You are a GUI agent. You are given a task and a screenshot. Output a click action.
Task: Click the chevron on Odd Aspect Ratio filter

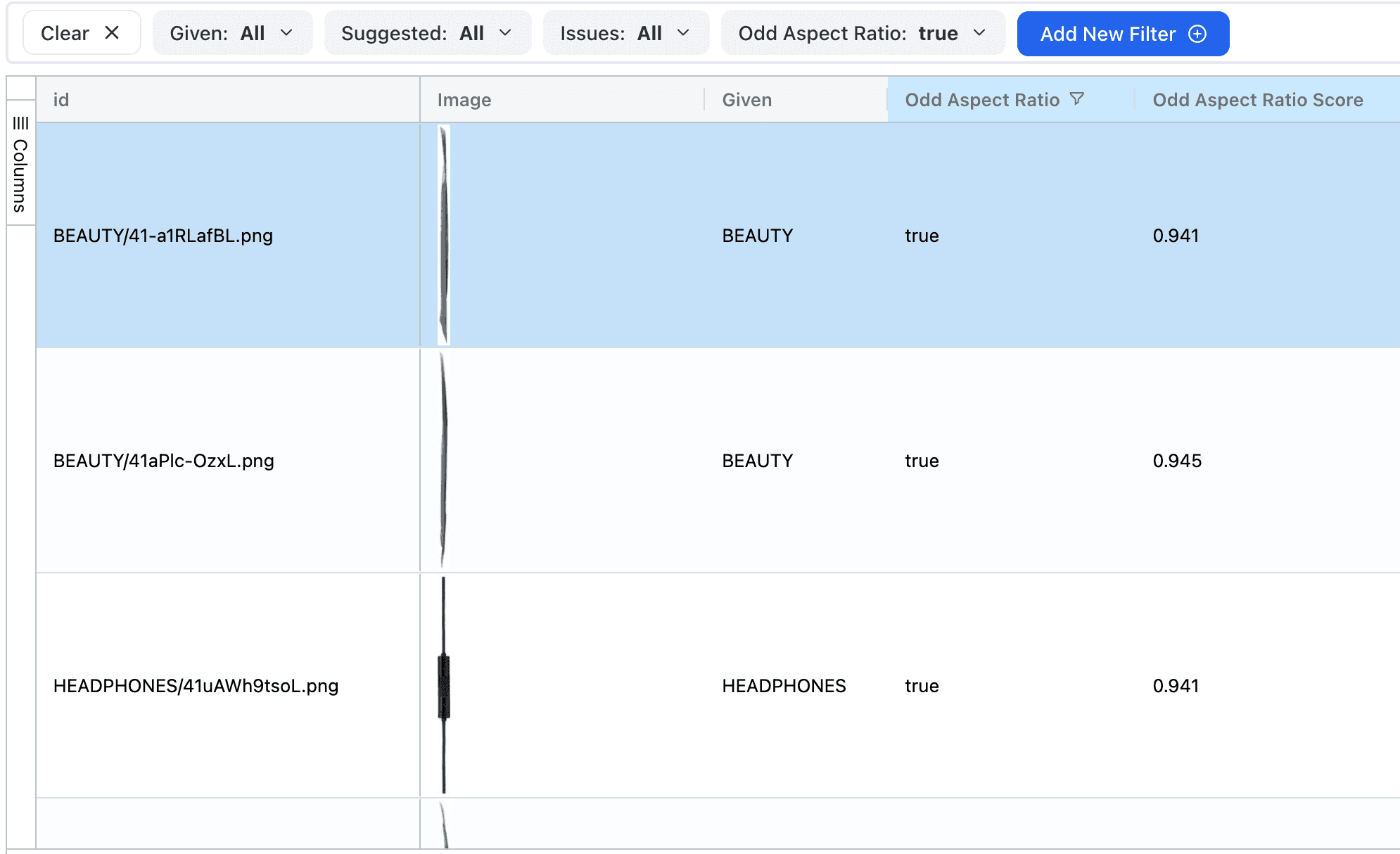[x=979, y=32]
